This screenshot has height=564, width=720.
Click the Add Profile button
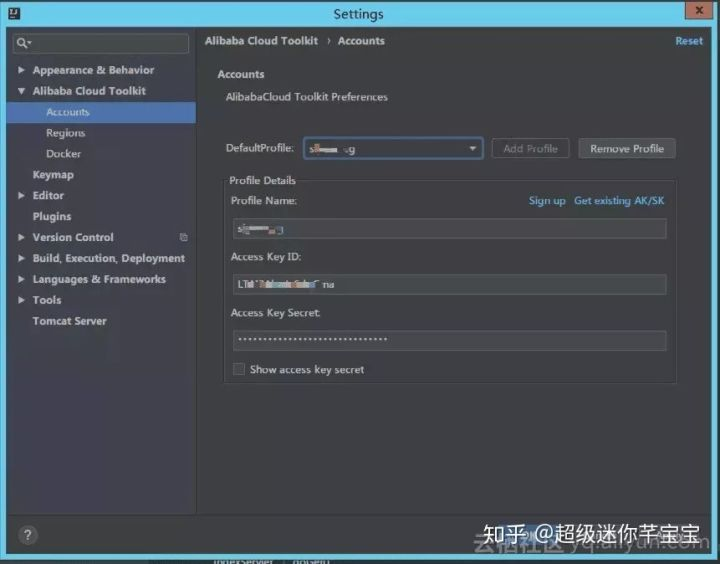pyautogui.click(x=530, y=148)
